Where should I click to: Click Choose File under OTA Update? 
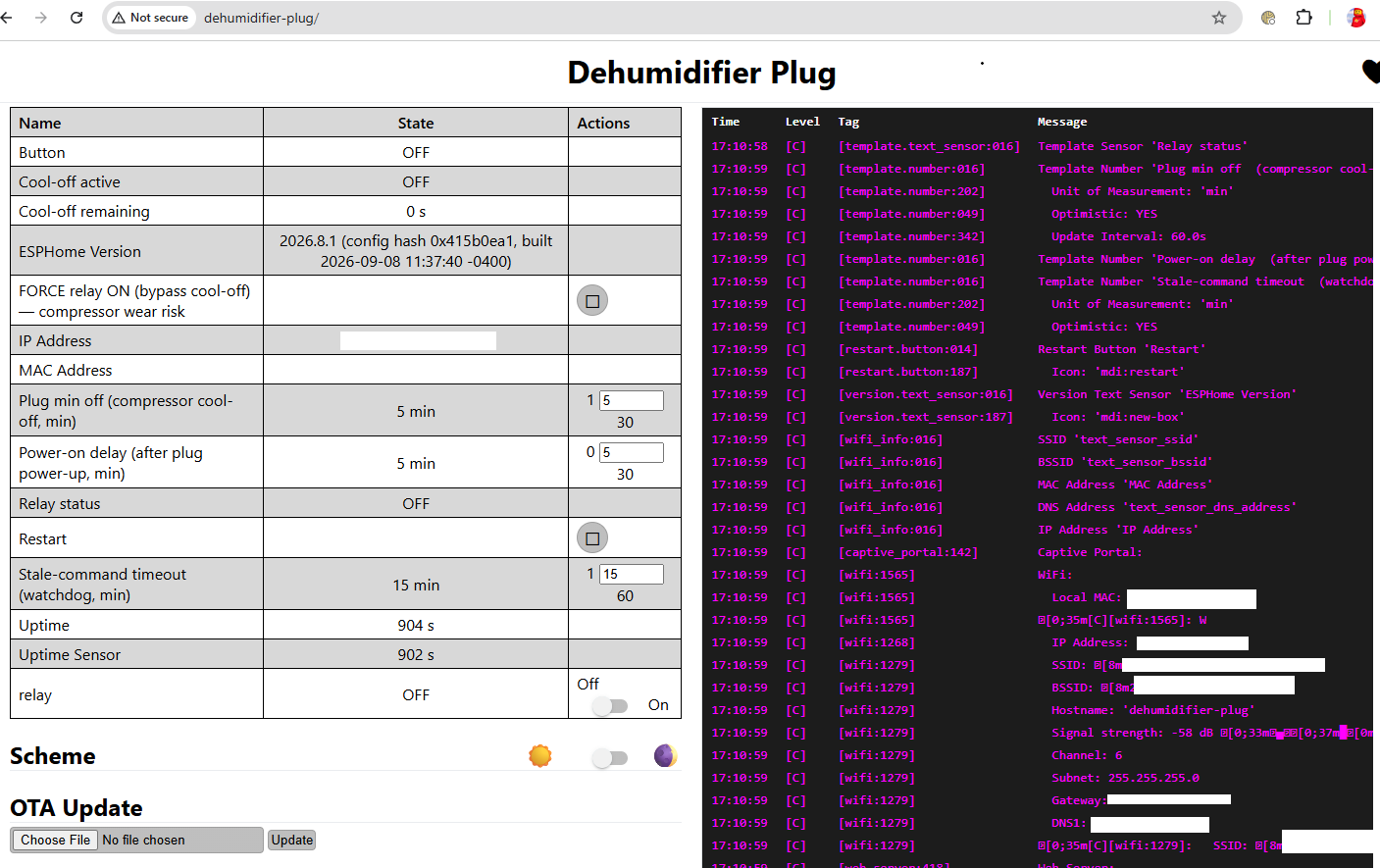[56, 840]
